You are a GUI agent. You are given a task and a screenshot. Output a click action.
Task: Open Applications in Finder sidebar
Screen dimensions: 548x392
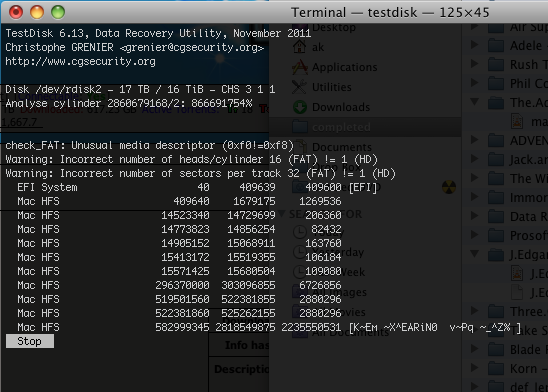coord(344,67)
